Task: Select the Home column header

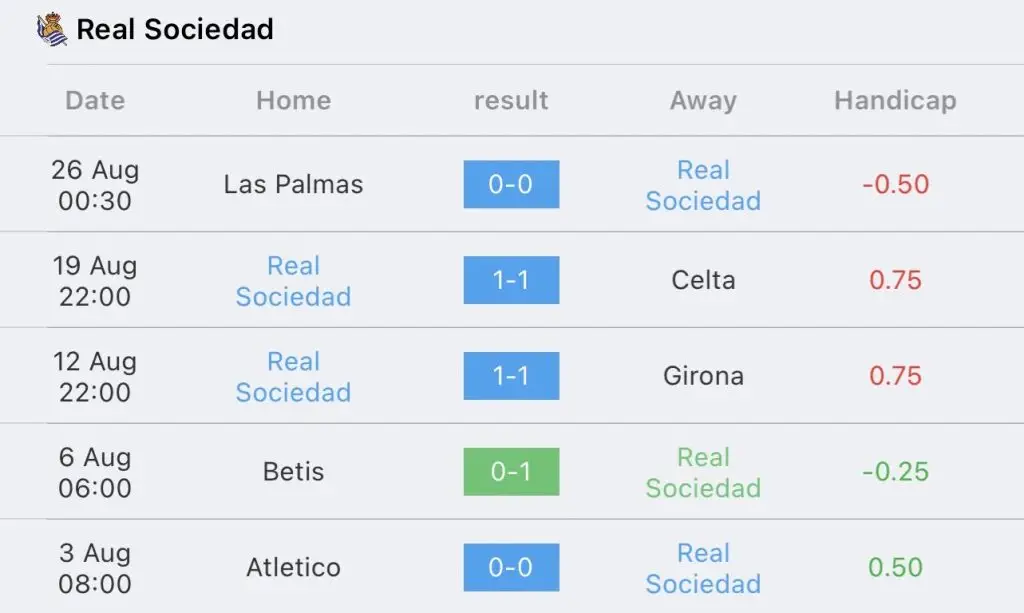Action: click(294, 101)
